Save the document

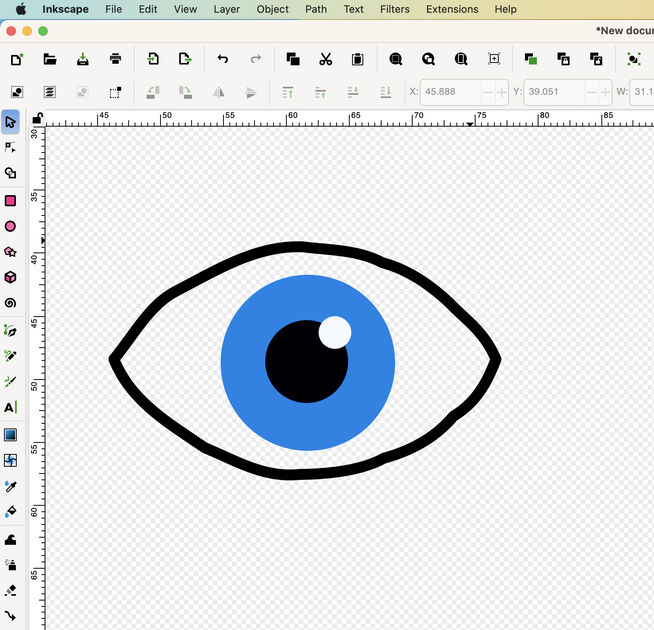coord(83,59)
